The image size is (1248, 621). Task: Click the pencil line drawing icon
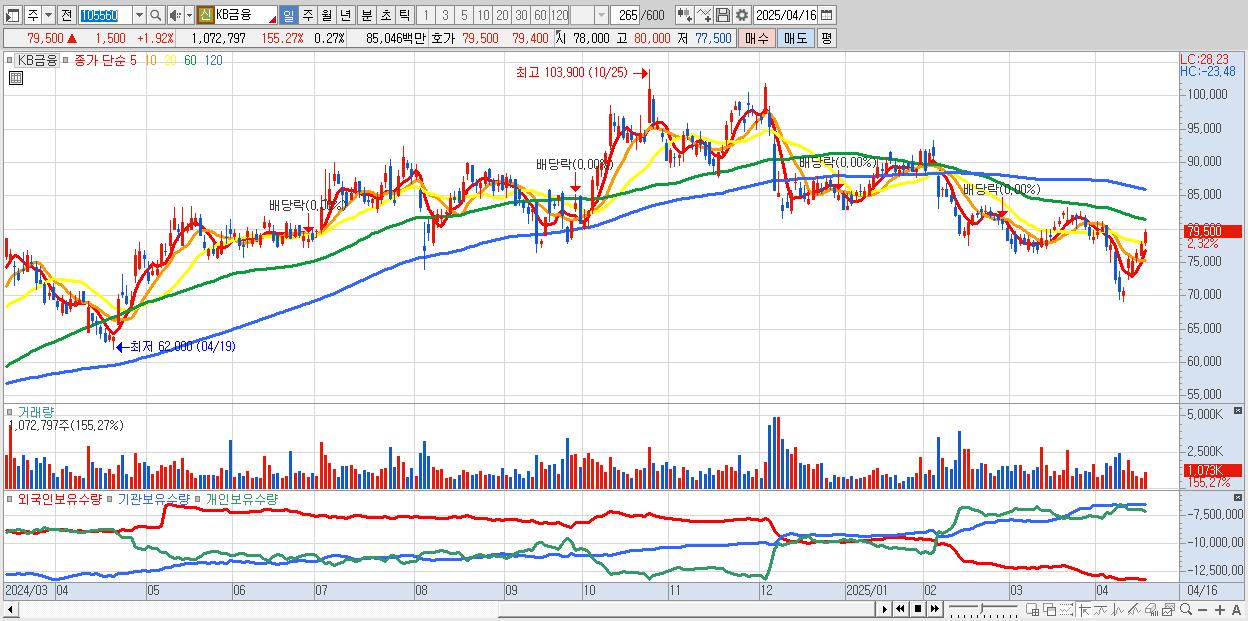coord(1134,610)
